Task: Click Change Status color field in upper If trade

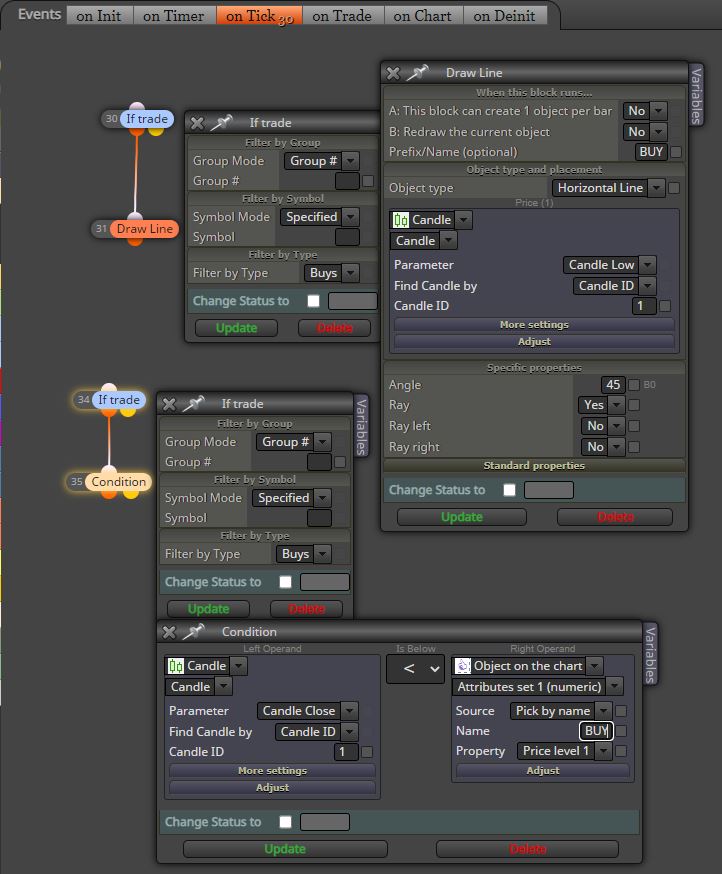Action: click(x=353, y=301)
